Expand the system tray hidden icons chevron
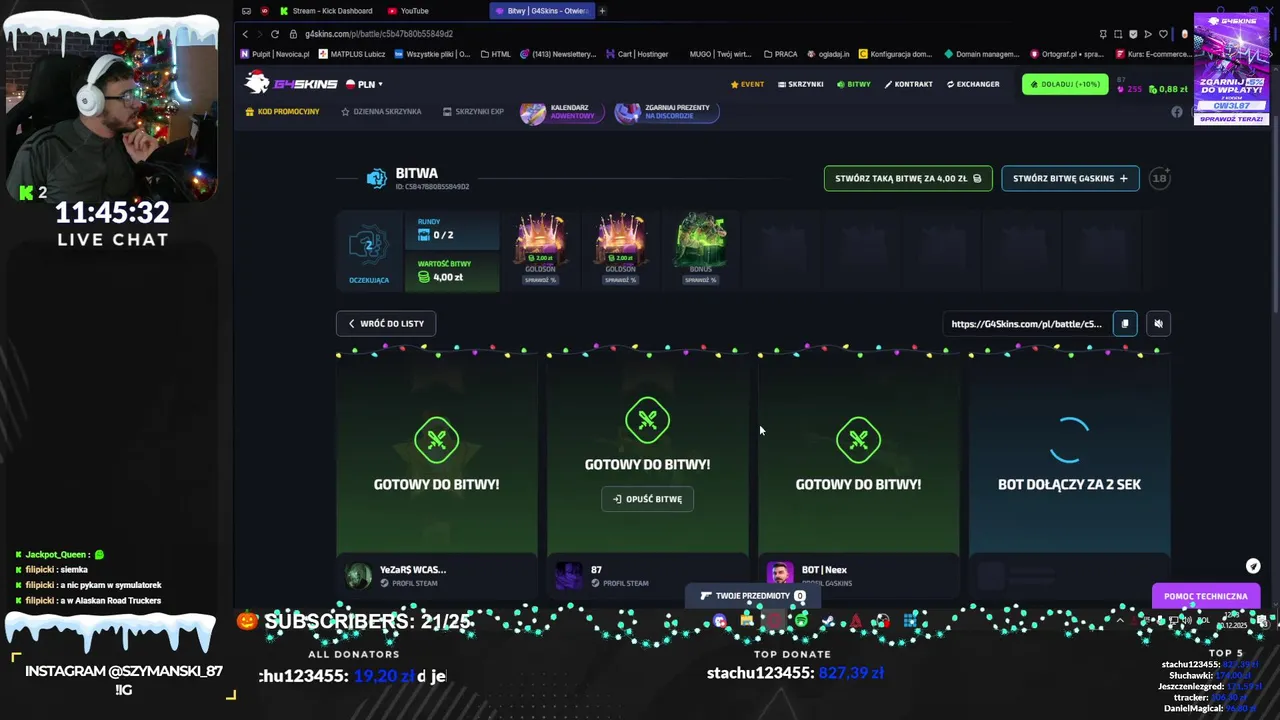 point(1120,621)
